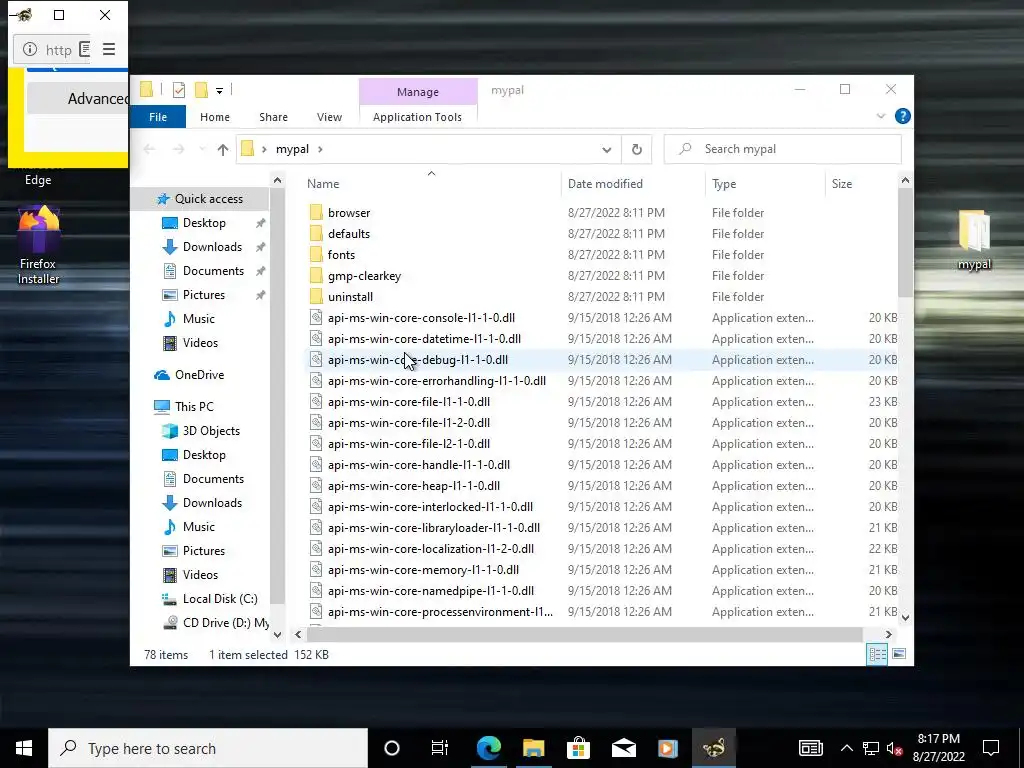Click the Properties quick access toolbar icon
The image size is (1024, 768).
pos(178,90)
